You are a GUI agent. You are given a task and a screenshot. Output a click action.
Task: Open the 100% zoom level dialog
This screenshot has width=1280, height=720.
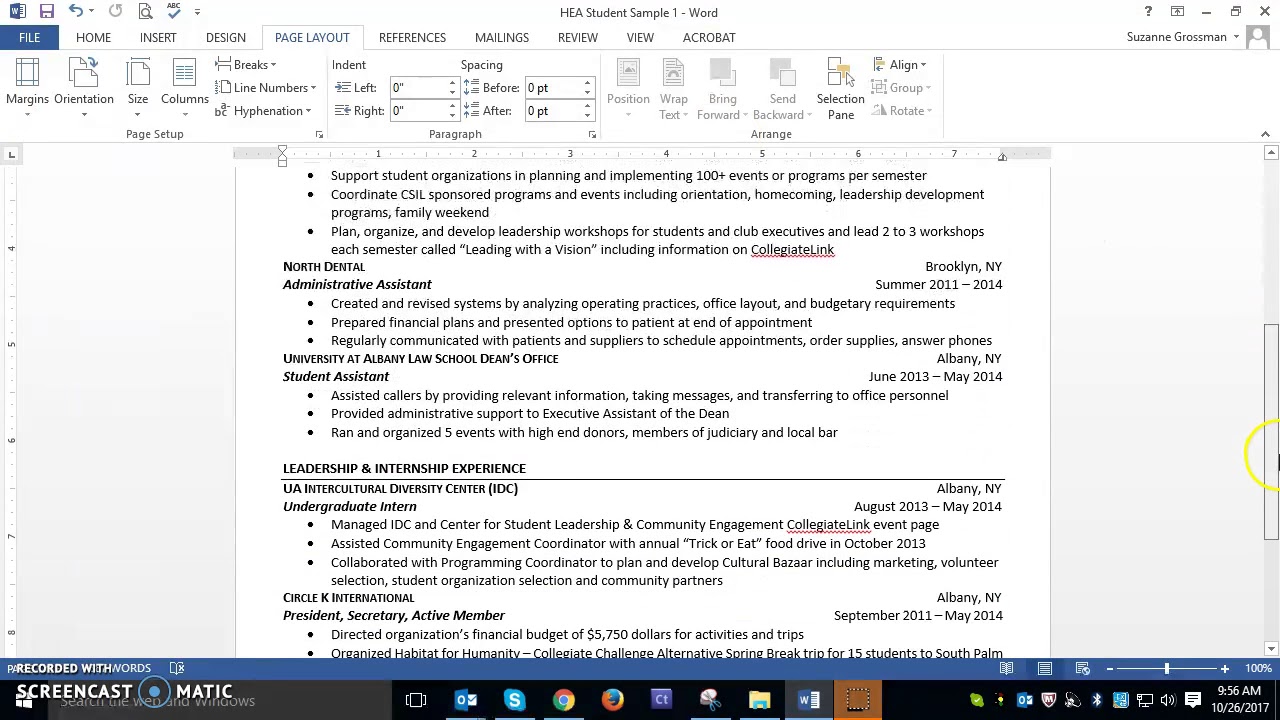click(x=1258, y=668)
